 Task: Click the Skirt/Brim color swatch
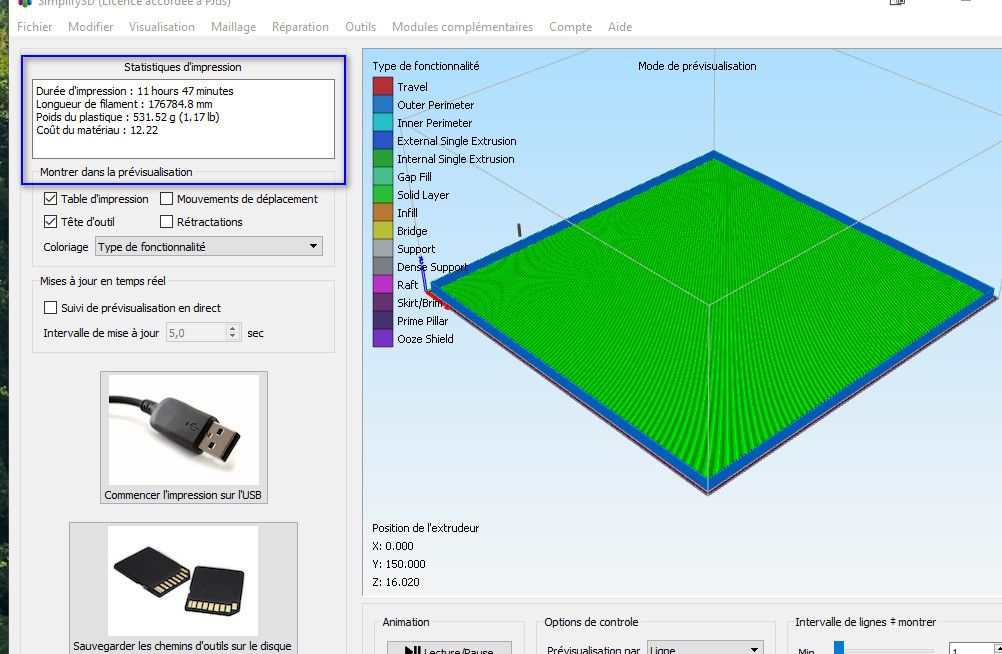click(x=383, y=302)
